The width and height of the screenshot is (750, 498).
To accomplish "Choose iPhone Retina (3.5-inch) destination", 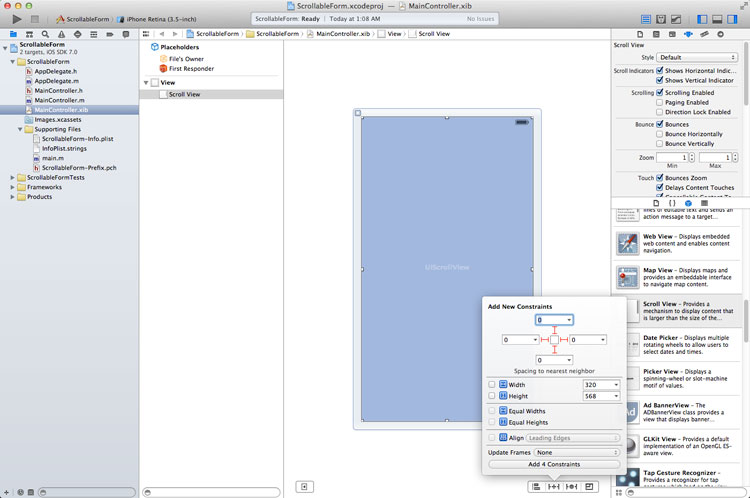I will point(156,19).
